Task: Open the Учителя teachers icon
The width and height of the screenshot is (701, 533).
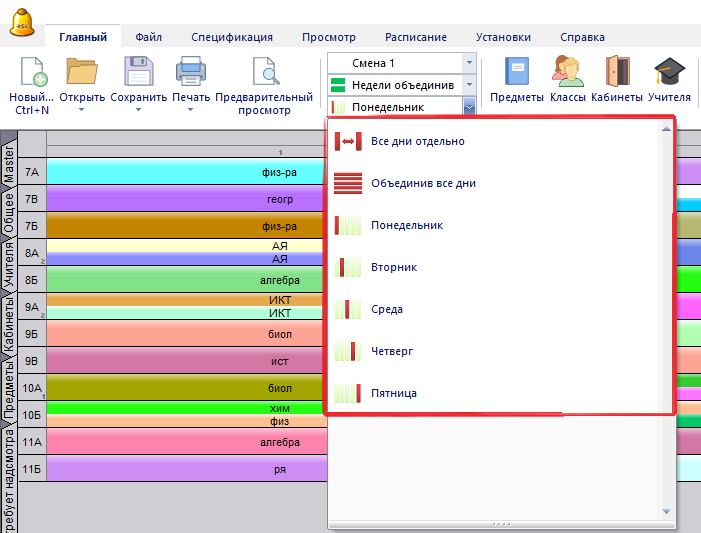Action: 668,74
